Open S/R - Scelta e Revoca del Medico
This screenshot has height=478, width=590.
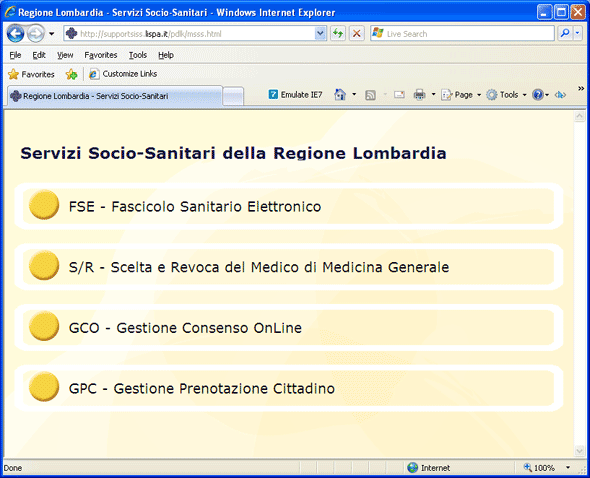[x=288, y=267]
